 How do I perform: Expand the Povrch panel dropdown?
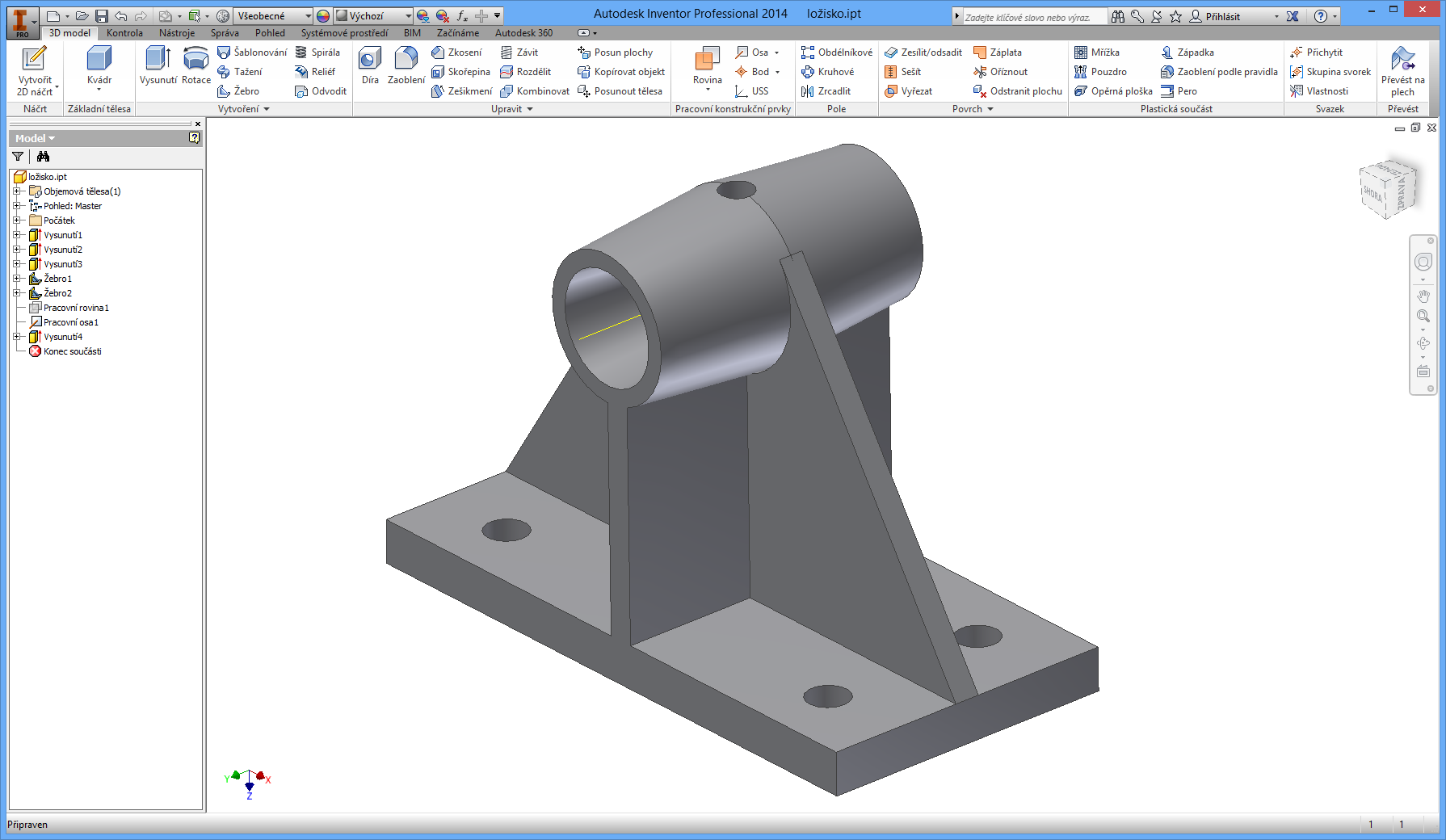tap(973, 109)
